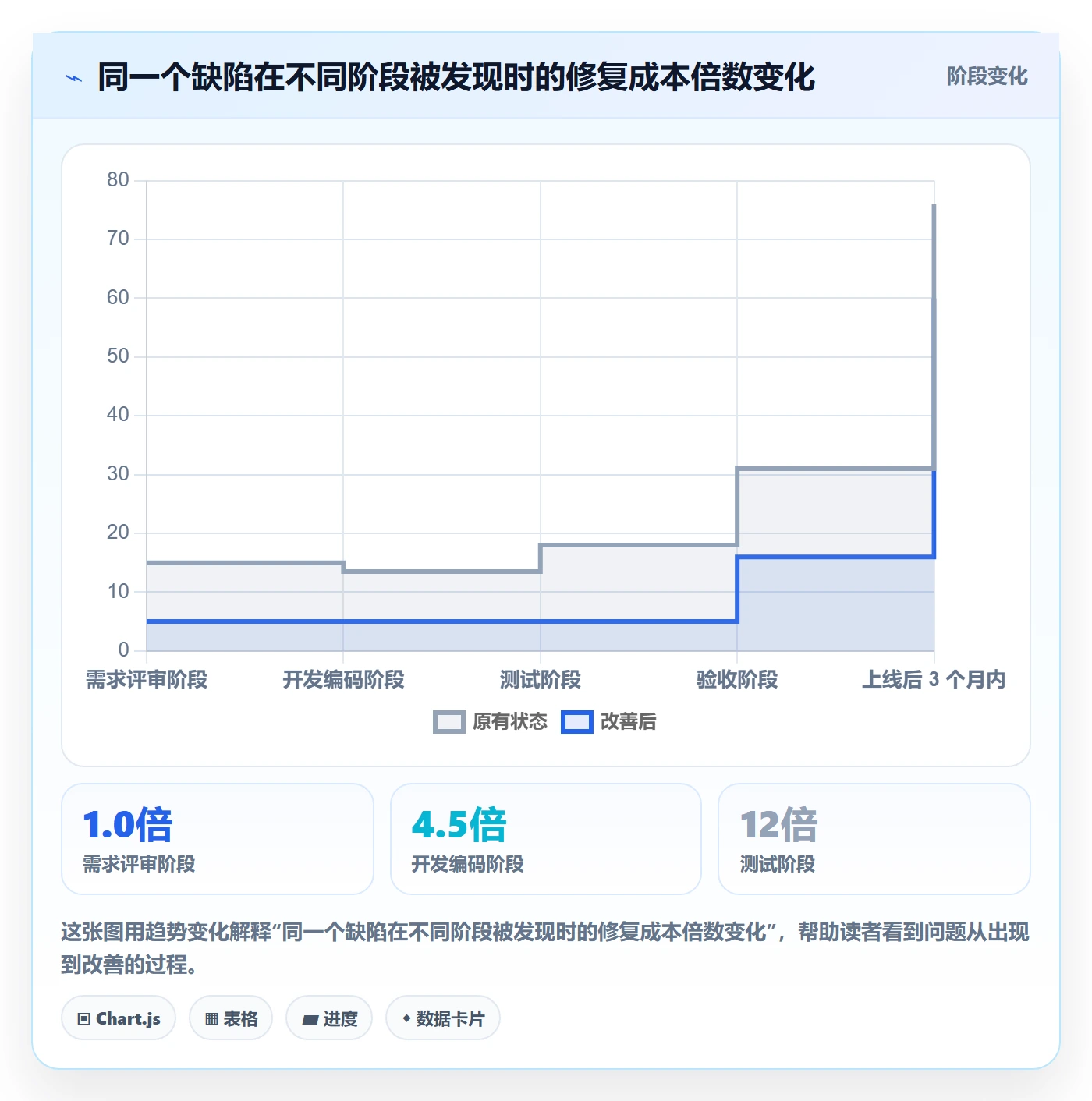
Task: Click the description paragraph starting 这张图用趋势变化解释
Action: (545, 948)
